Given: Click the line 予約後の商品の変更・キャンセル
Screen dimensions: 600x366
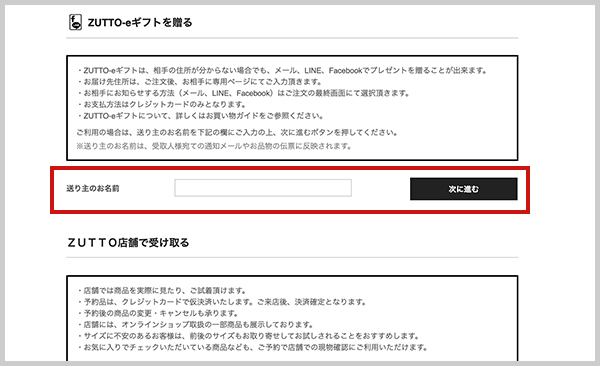Looking at the screenshot, I should pyautogui.click(x=158, y=313).
